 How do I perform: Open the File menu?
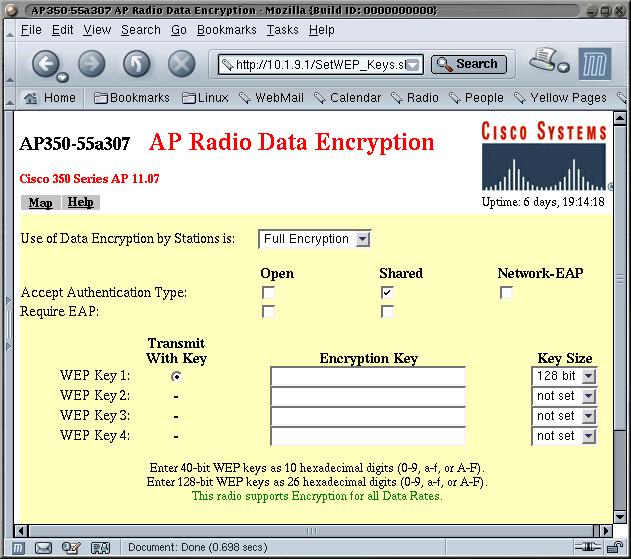pyautogui.click(x=31, y=30)
